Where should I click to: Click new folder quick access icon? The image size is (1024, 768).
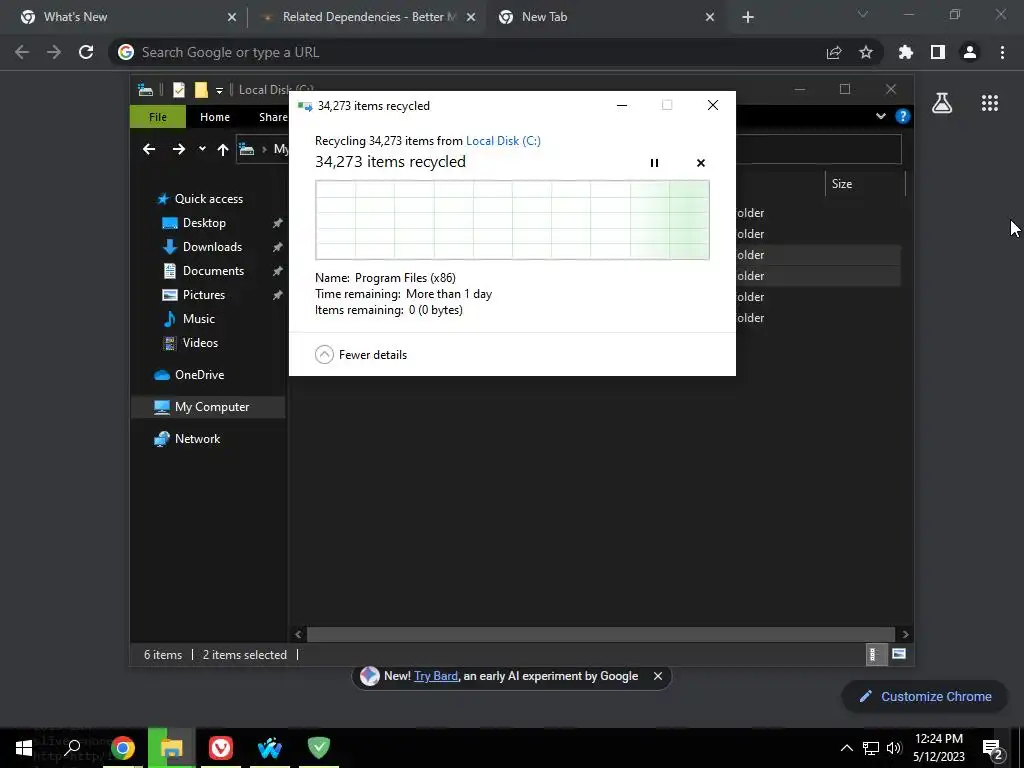201,89
